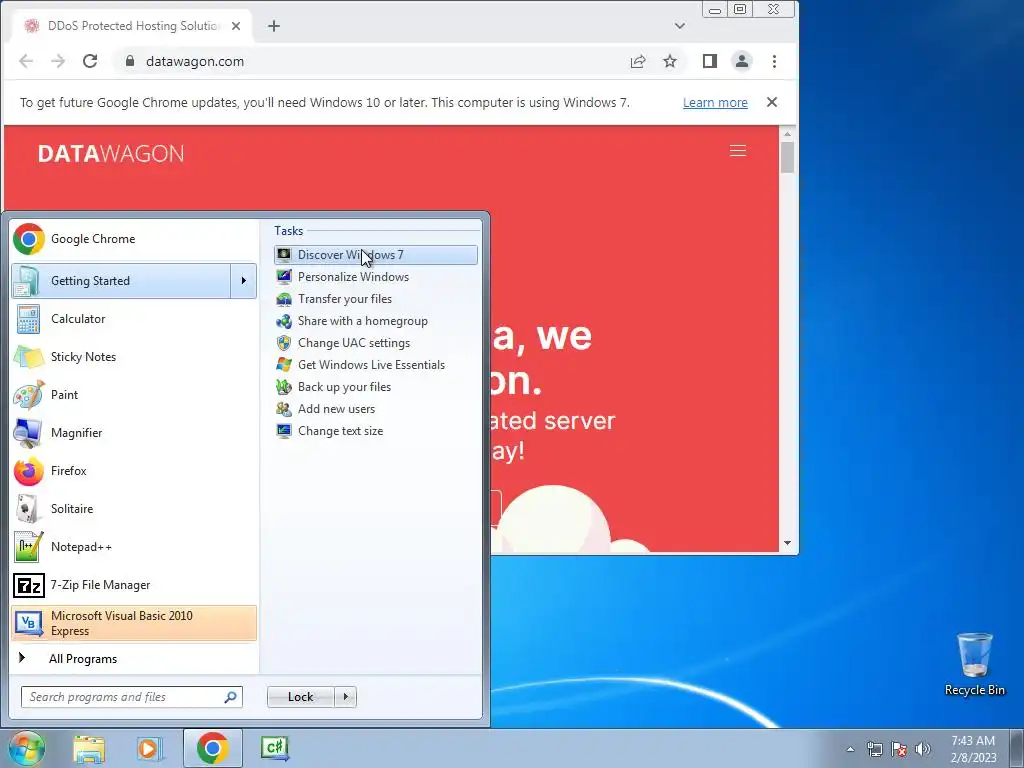Open DataWagon hamburger menu
The width and height of the screenshot is (1024, 768).
738,151
